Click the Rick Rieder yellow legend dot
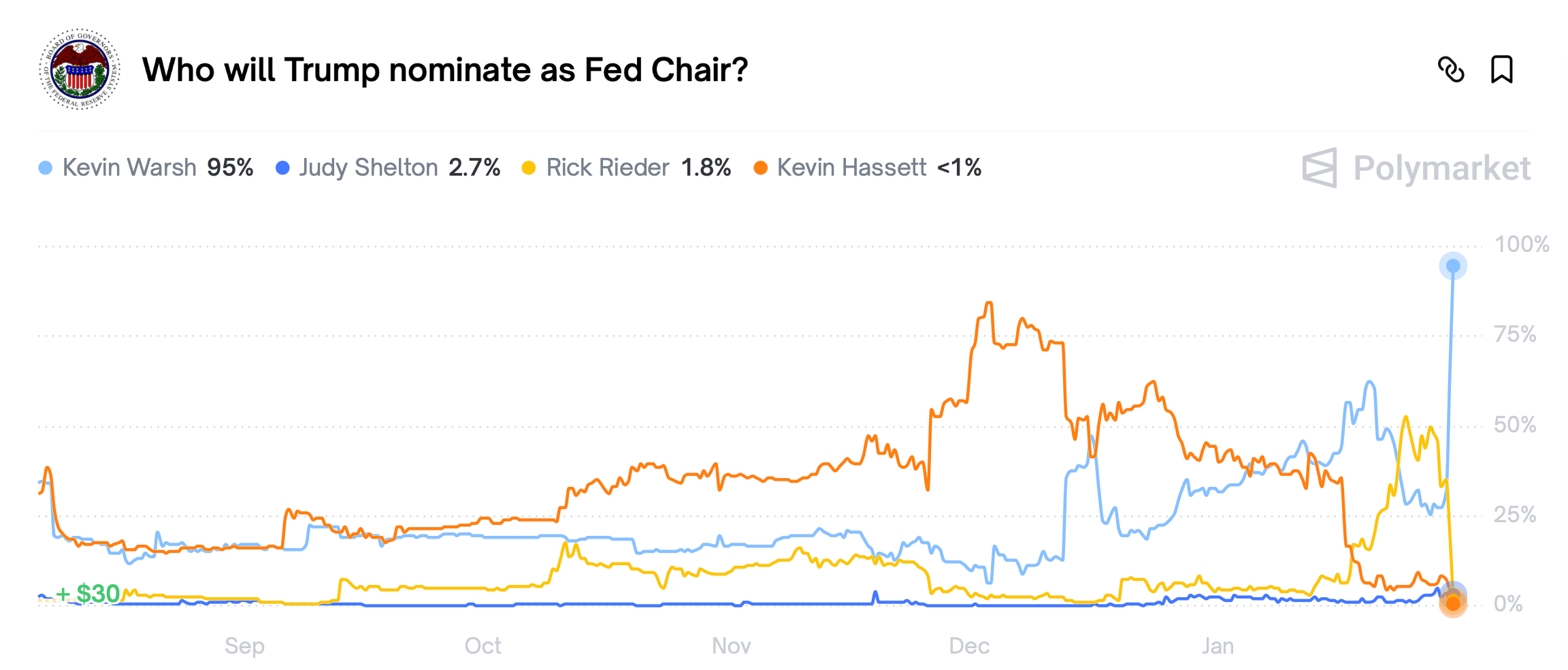Image resolution: width=1568 pixels, height=670 pixels. [528, 168]
